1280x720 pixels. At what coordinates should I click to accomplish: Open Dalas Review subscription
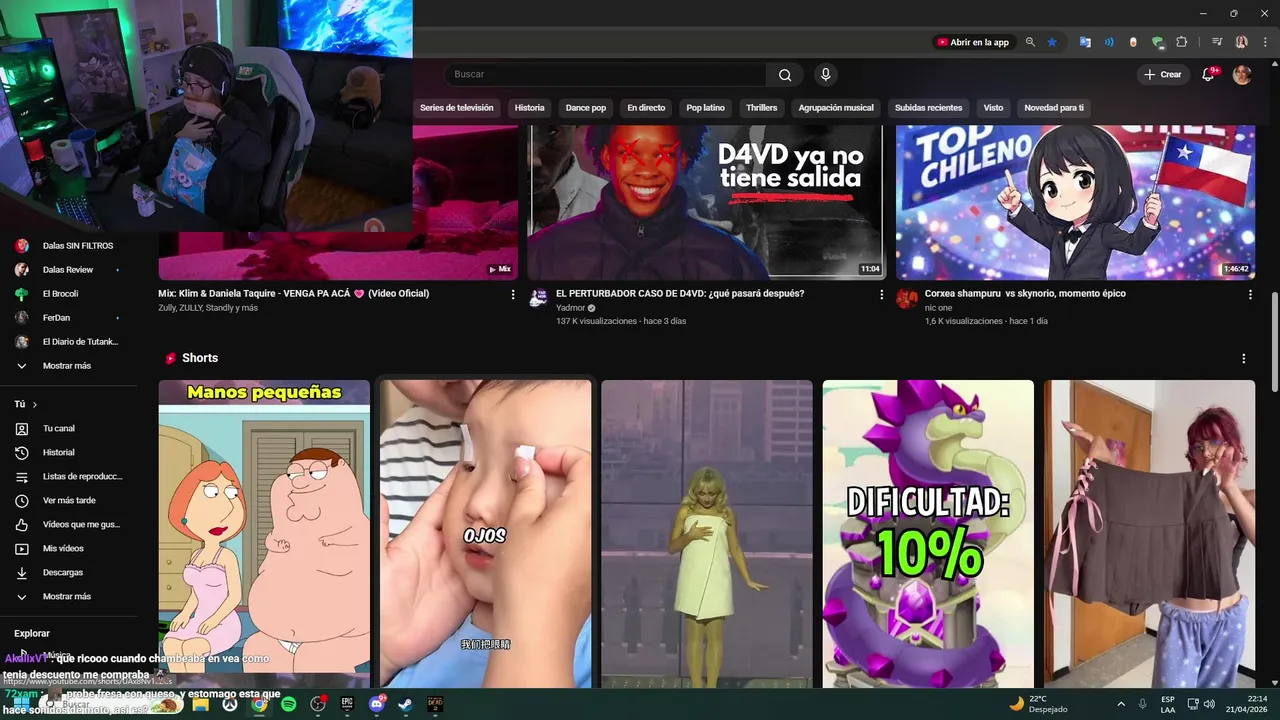(69, 270)
